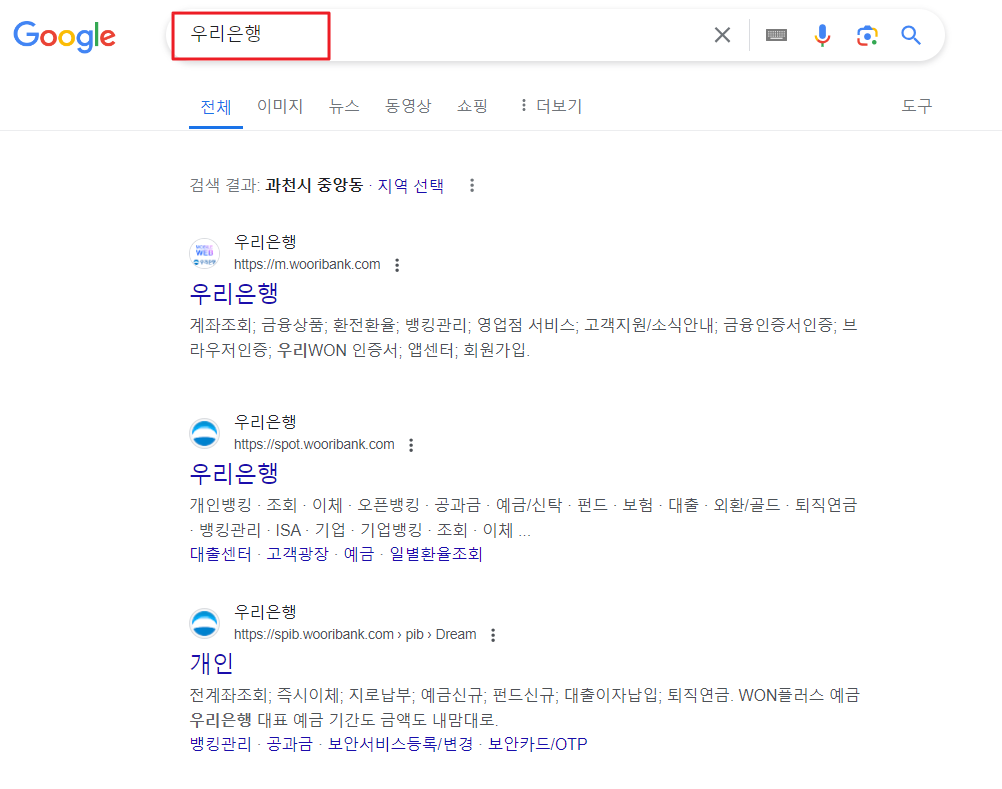Open the 고객광장 sitelink
This screenshot has height=789, width=1002.
pos(297,554)
